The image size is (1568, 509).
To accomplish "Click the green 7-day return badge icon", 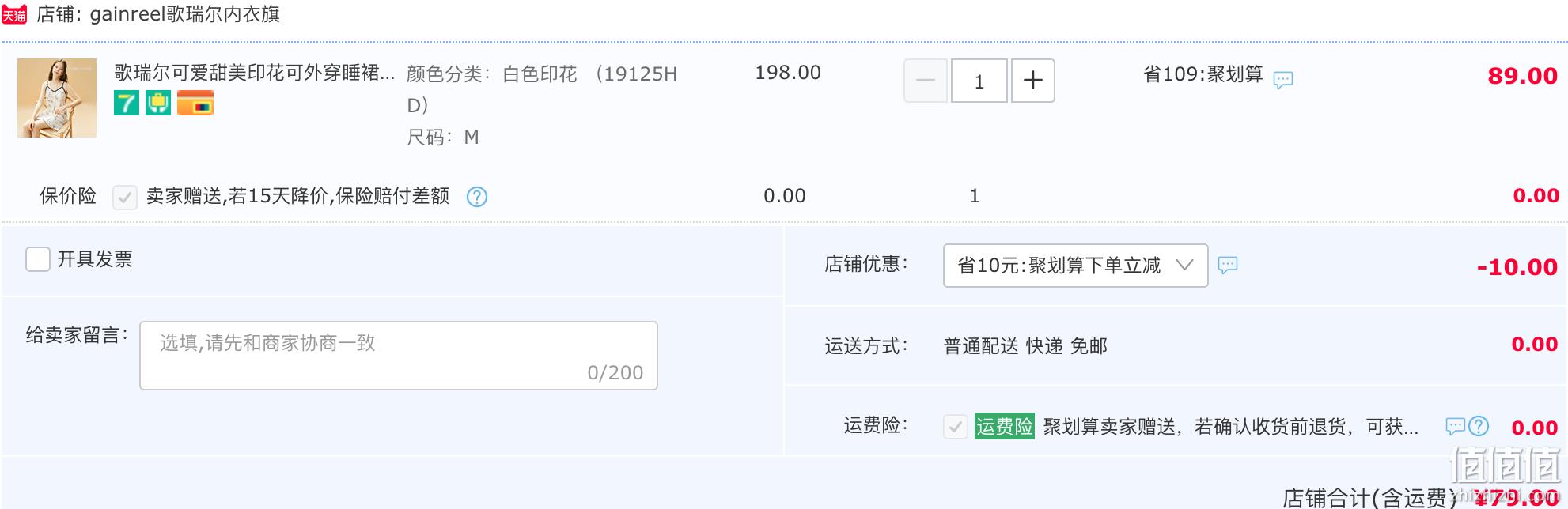I will (127, 103).
